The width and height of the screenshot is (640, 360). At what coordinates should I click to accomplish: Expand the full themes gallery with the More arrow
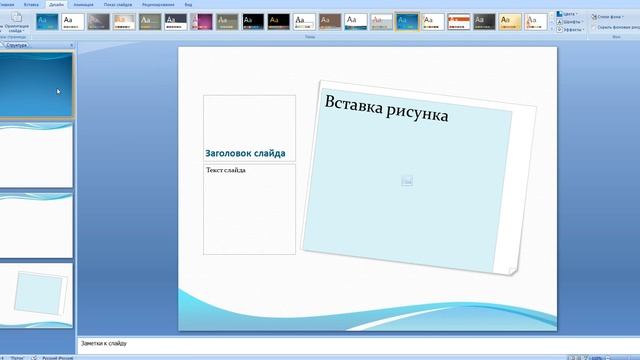(x=551, y=29)
